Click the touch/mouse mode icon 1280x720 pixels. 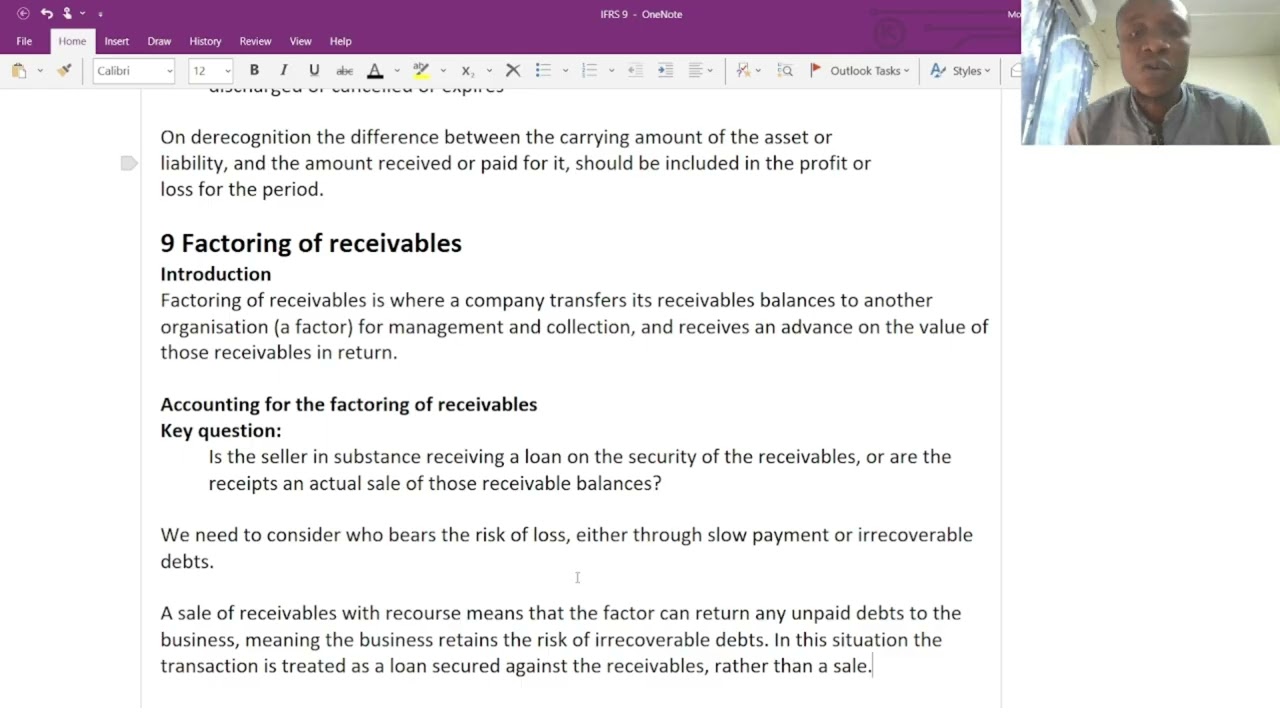coord(68,14)
